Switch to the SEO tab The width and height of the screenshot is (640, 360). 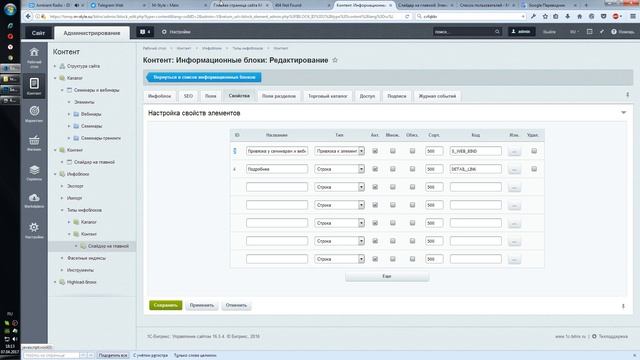(x=188, y=96)
